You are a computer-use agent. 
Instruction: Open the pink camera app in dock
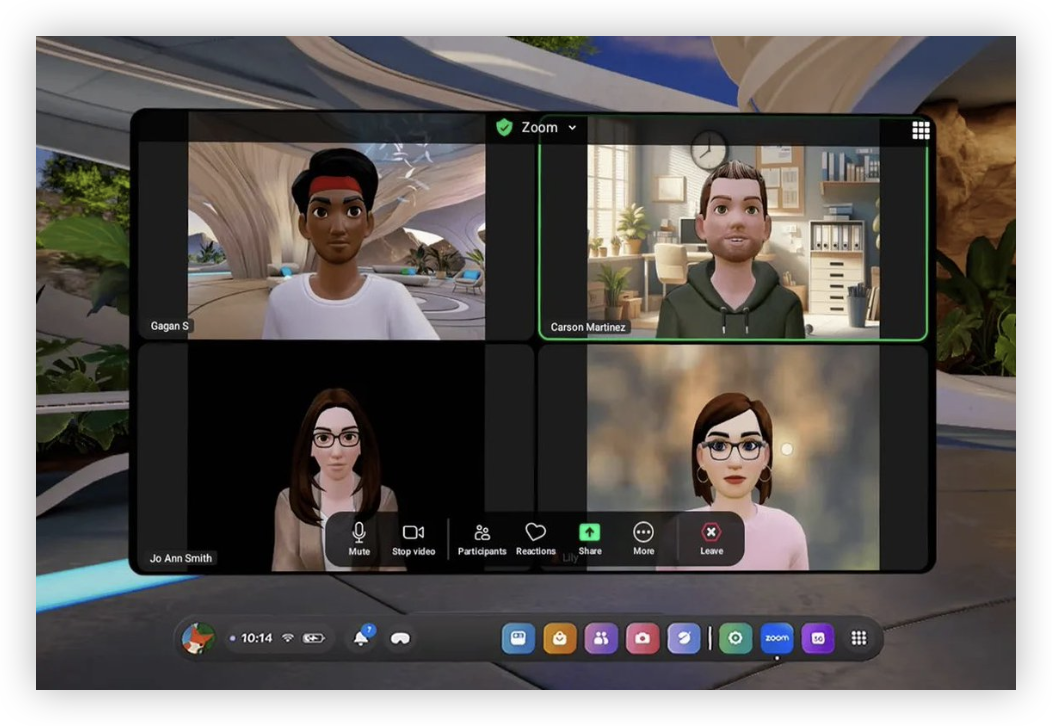(x=642, y=638)
